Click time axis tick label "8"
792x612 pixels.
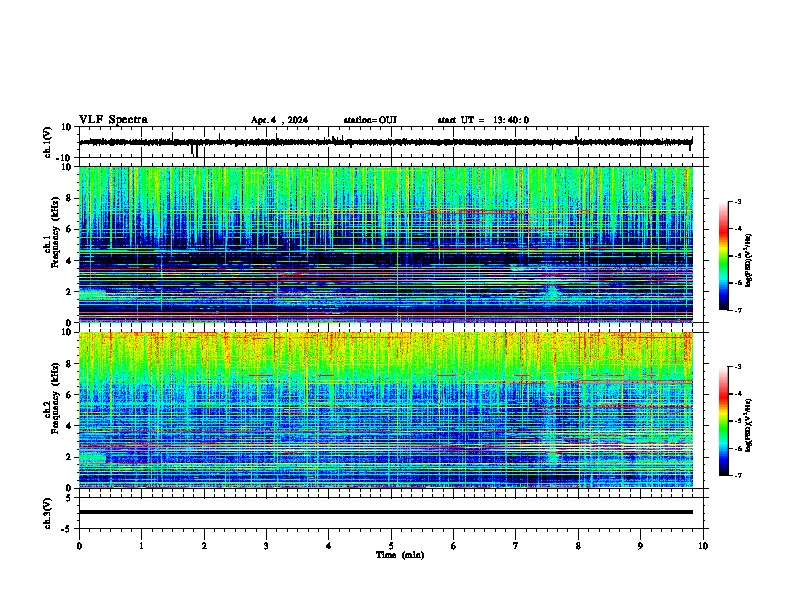[x=578, y=546]
